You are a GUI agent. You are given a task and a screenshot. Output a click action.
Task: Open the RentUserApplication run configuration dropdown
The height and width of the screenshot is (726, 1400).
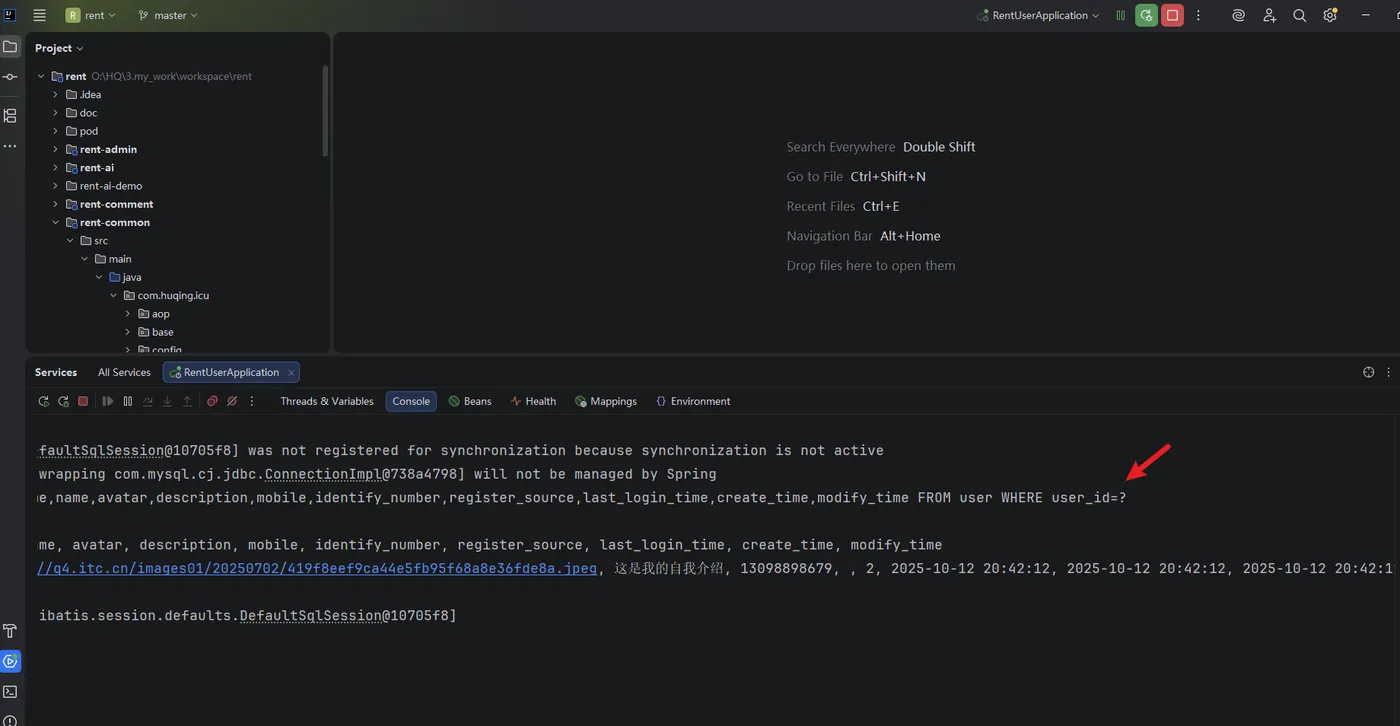(1038, 15)
